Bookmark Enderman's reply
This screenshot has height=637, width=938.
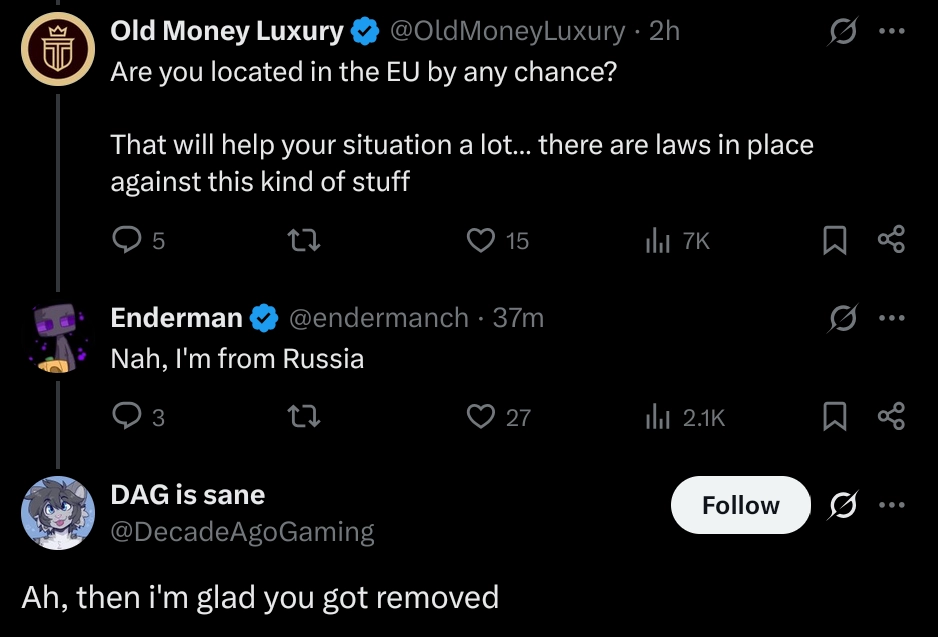click(x=834, y=417)
